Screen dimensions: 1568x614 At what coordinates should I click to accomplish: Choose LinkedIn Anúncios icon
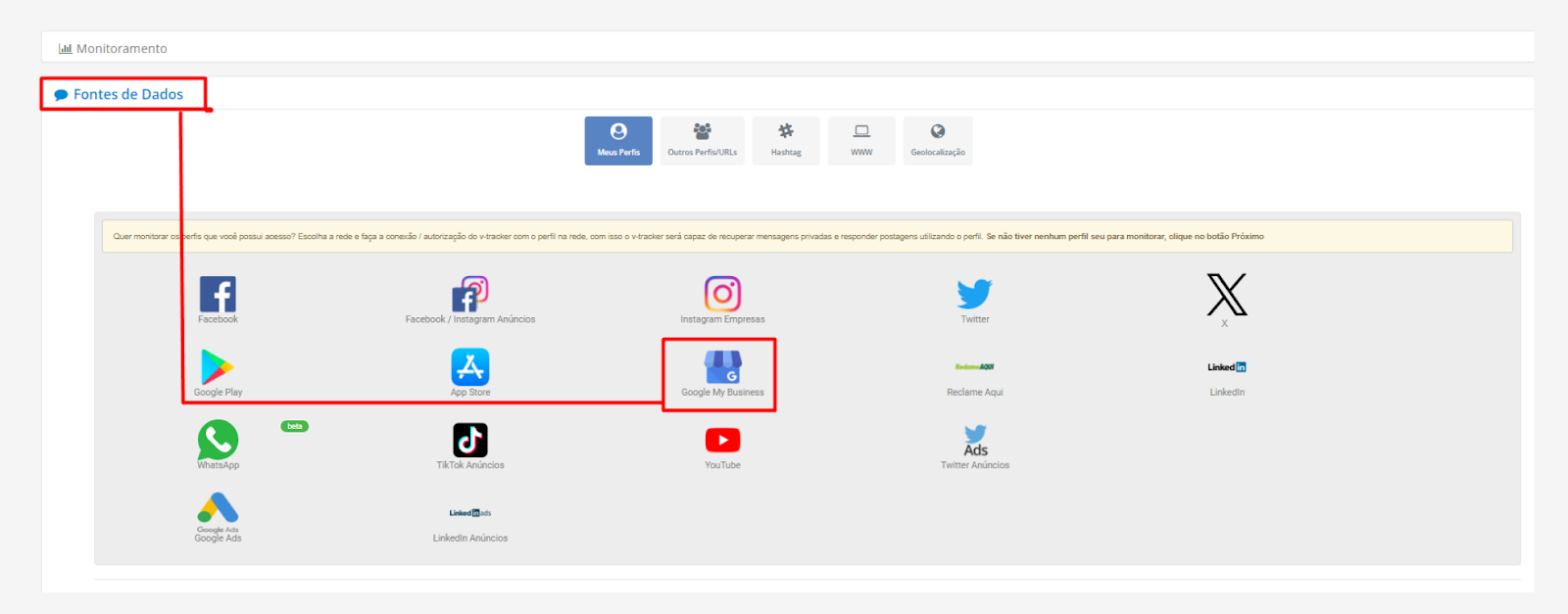click(x=470, y=513)
